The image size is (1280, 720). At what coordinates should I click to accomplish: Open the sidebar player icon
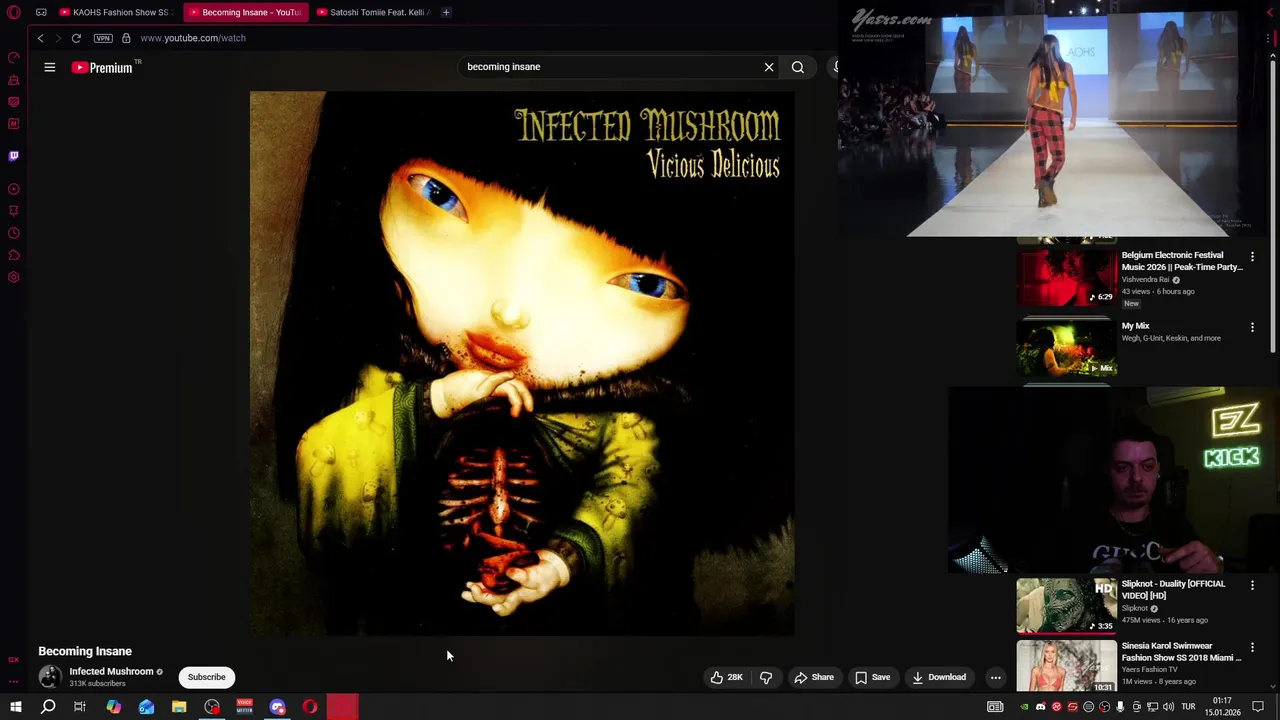(14, 189)
